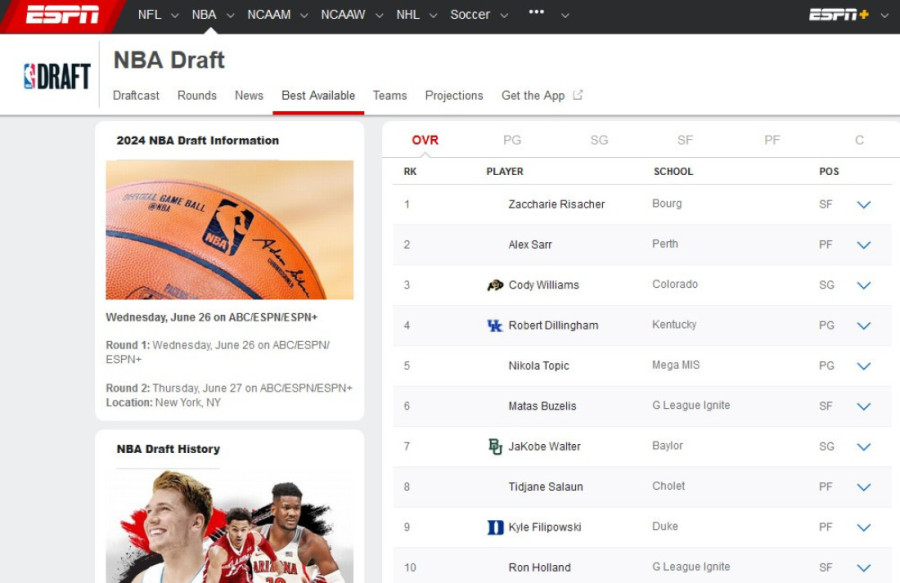Expand Zaccharie Risacher's row details
The image size is (900, 583).
point(864,204)
